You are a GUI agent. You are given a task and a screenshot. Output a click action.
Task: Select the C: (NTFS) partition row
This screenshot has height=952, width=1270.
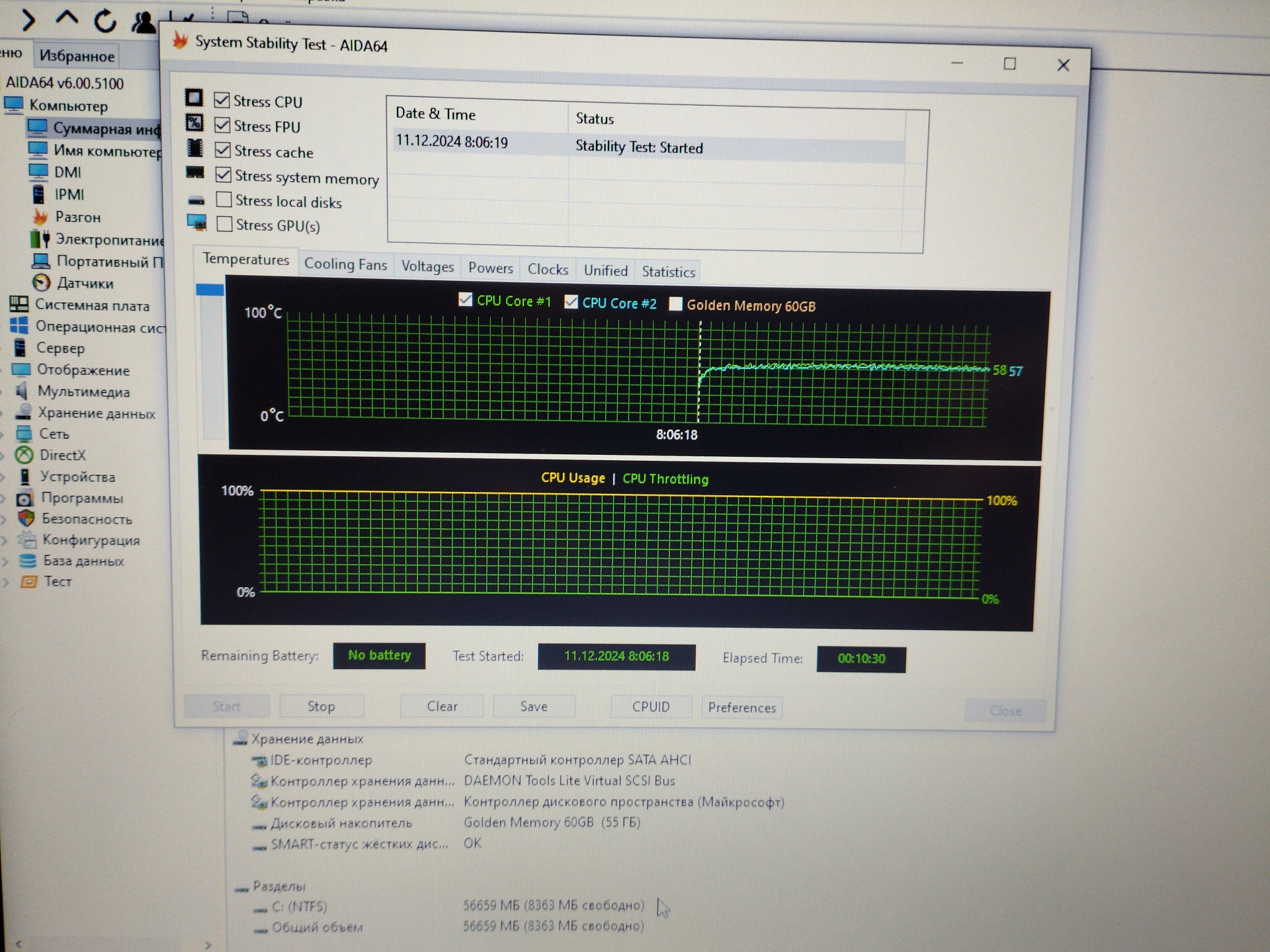pyautogui.click(x=448, y=906)
